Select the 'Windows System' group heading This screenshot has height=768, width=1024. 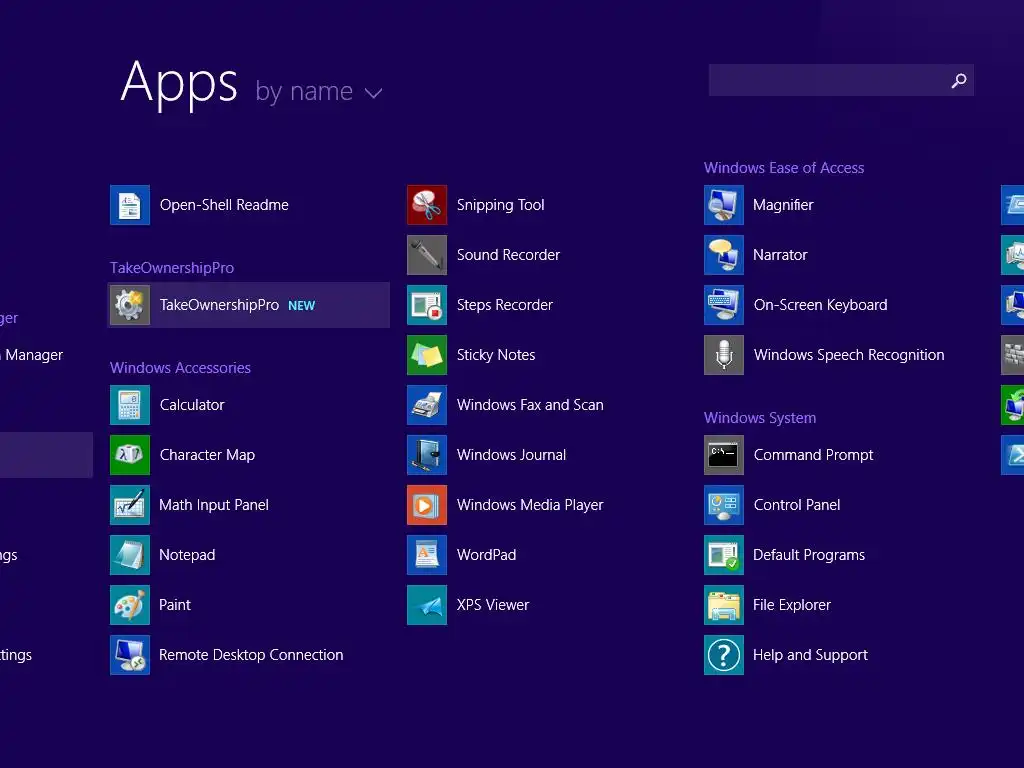click(x=760, y=418)
